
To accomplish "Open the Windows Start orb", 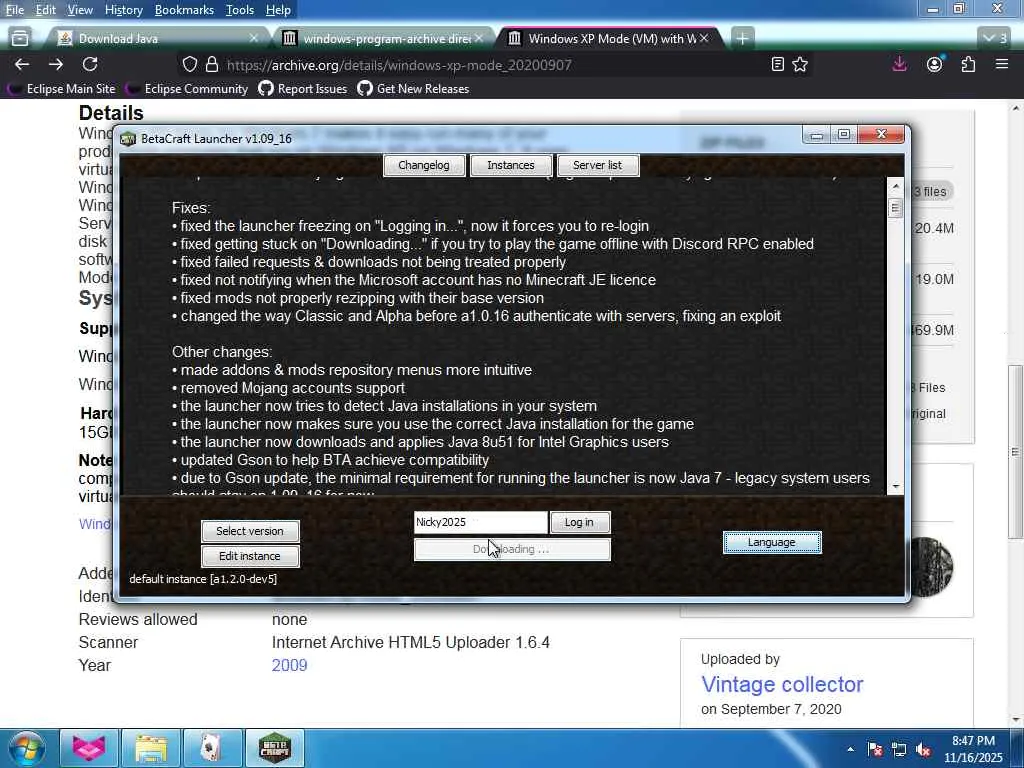I will [x=26, y=748].
